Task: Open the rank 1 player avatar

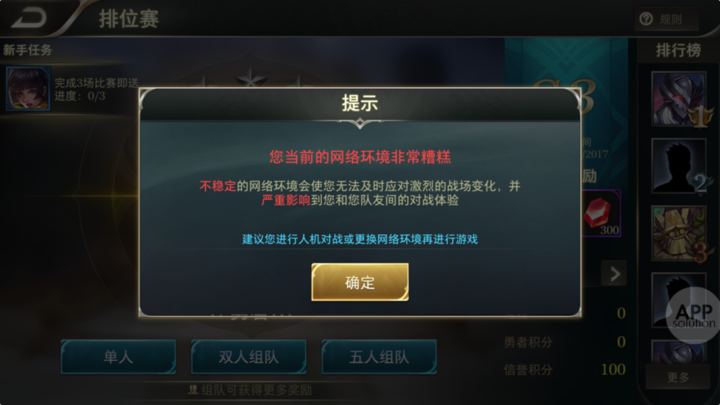Action: 679,98
